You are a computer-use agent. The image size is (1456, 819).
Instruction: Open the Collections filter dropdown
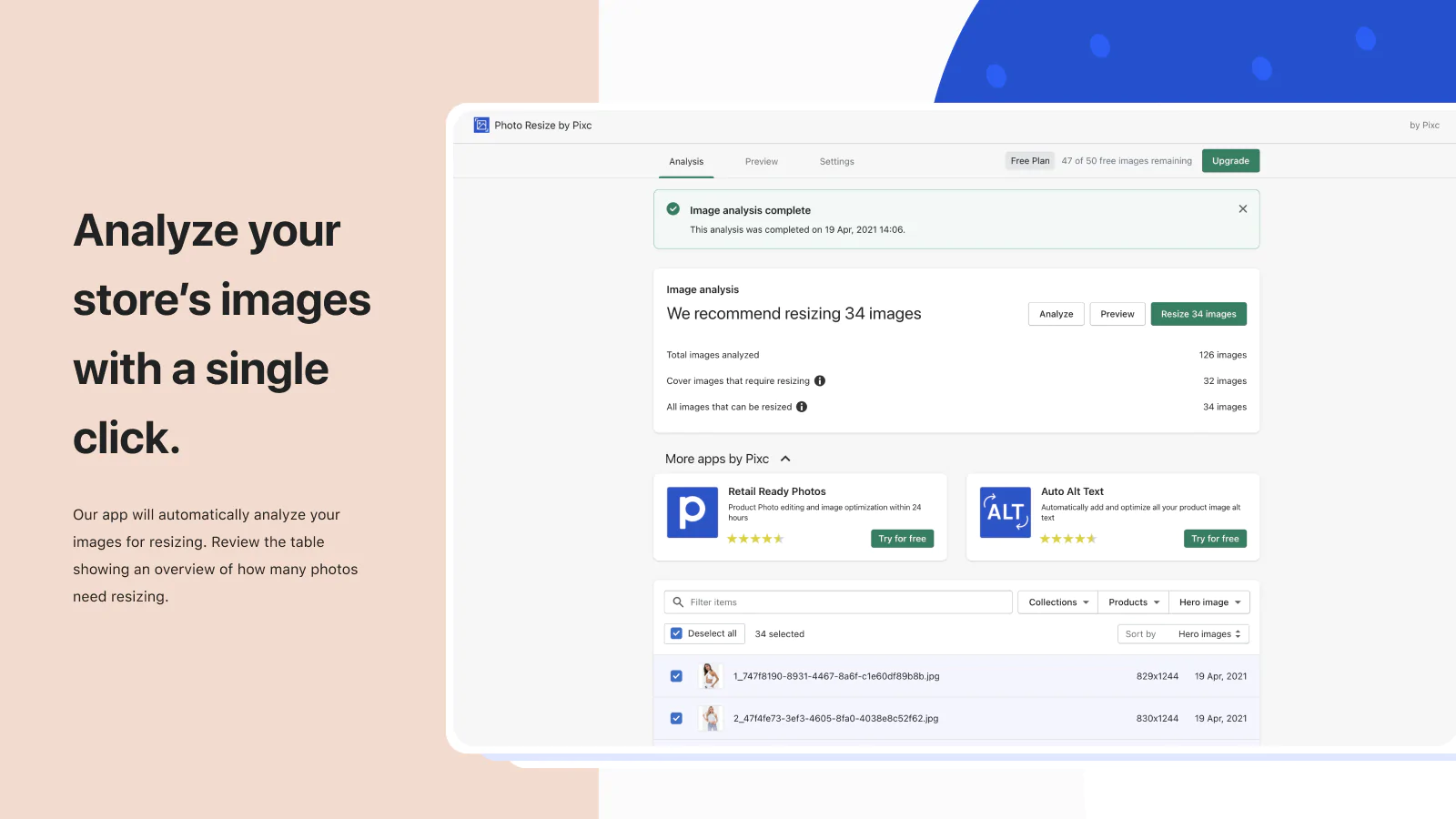1057,602
